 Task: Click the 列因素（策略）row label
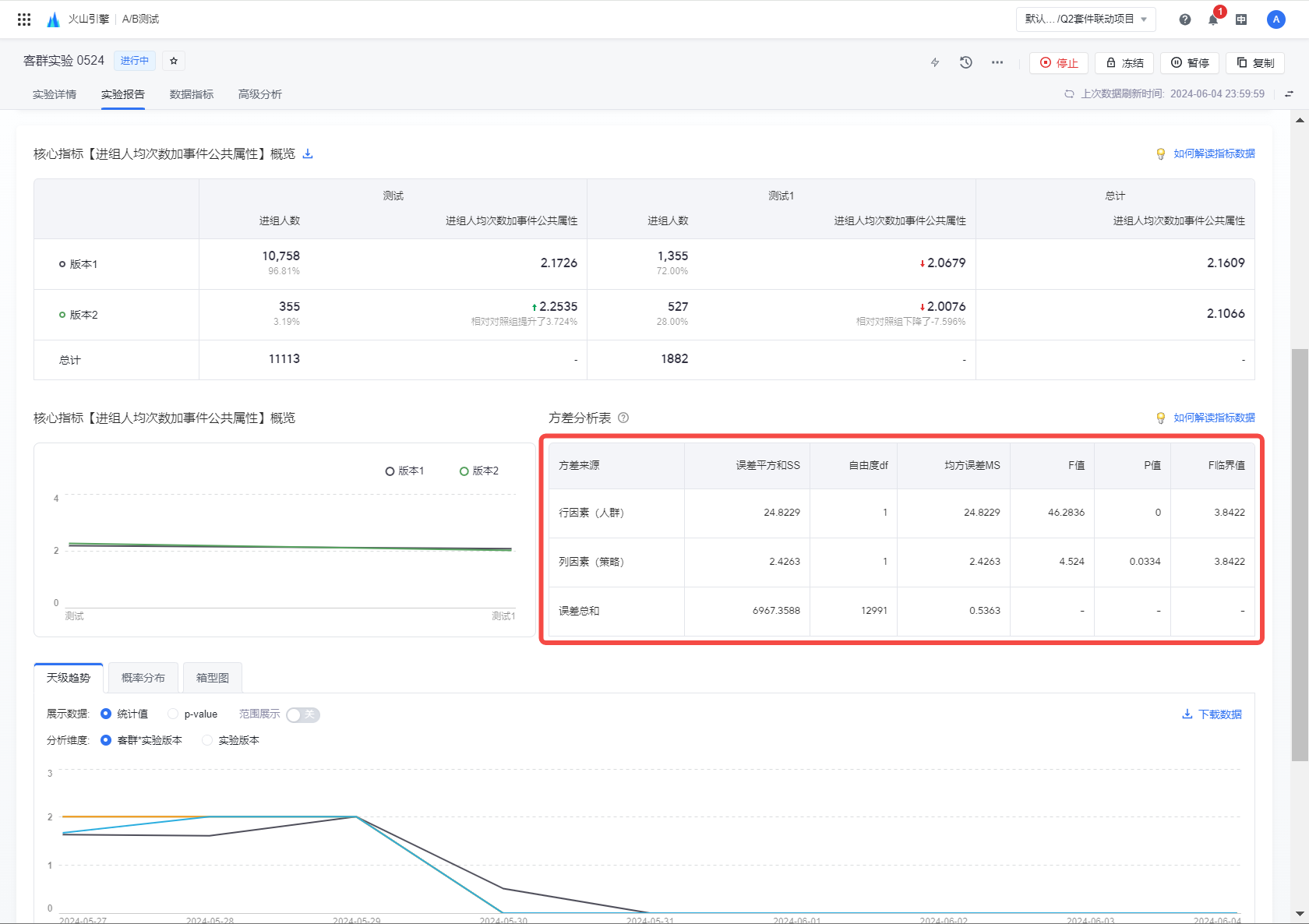[591, 562]
